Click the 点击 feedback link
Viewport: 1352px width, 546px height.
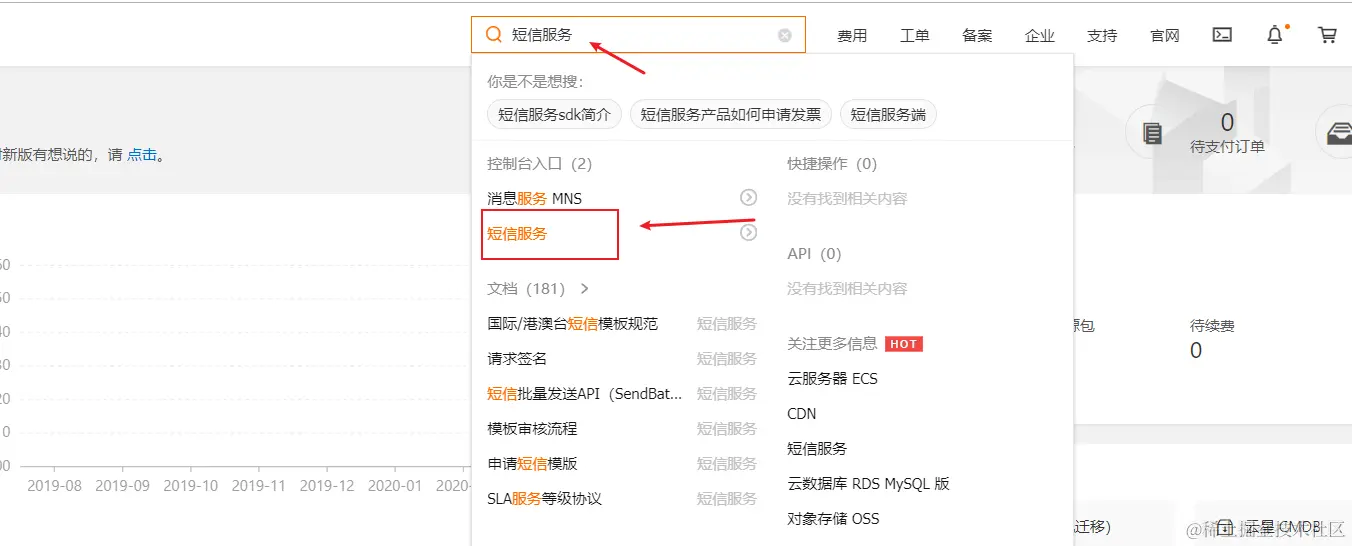click(x=142, y=155)
